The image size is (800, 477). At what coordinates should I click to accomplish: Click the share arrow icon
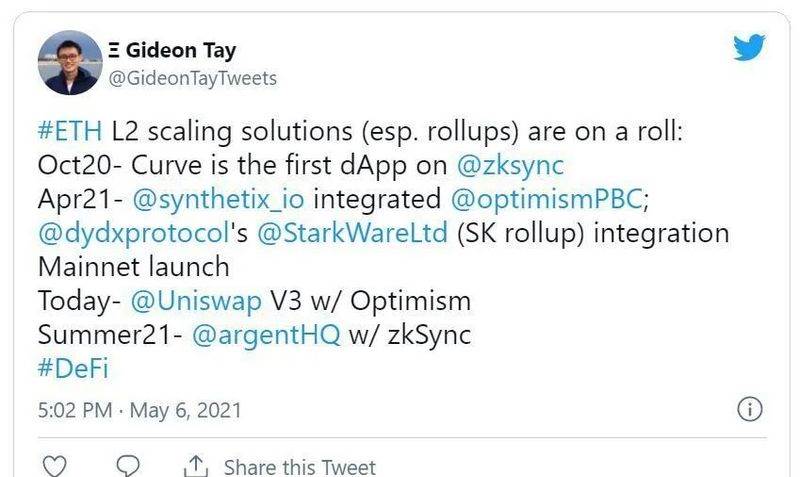coord(196,466)
